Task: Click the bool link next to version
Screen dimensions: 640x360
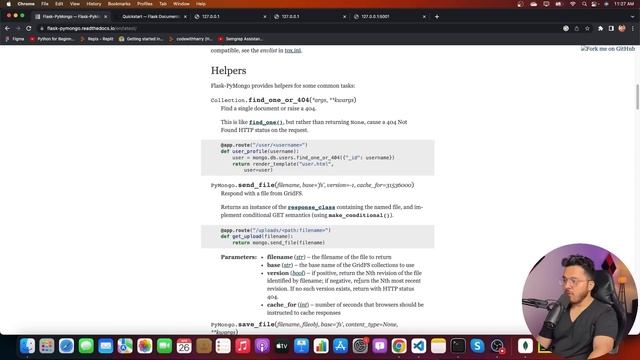Action: click(298, 273)
